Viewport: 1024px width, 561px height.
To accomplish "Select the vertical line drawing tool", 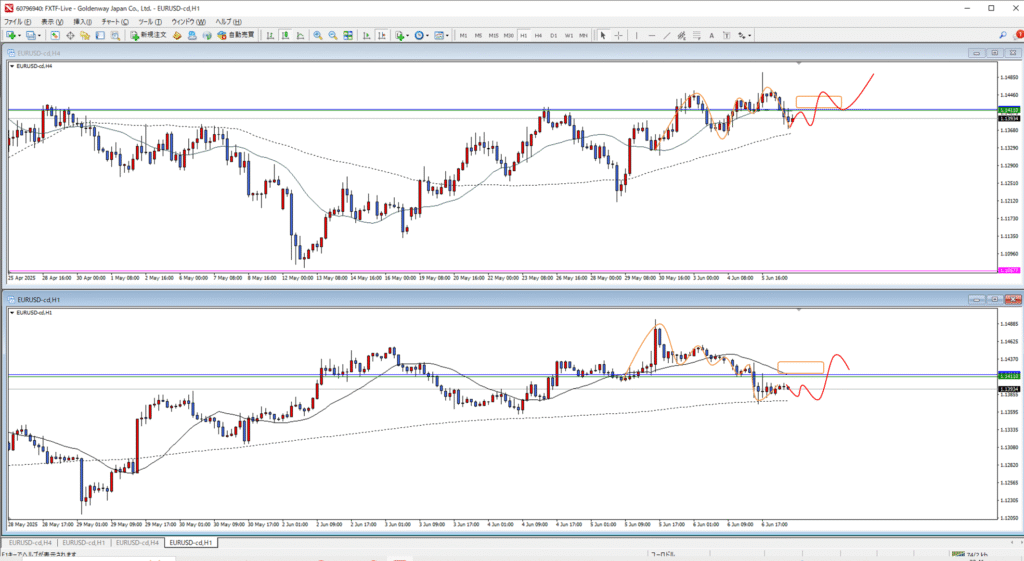I will click(x=637, y=35).
